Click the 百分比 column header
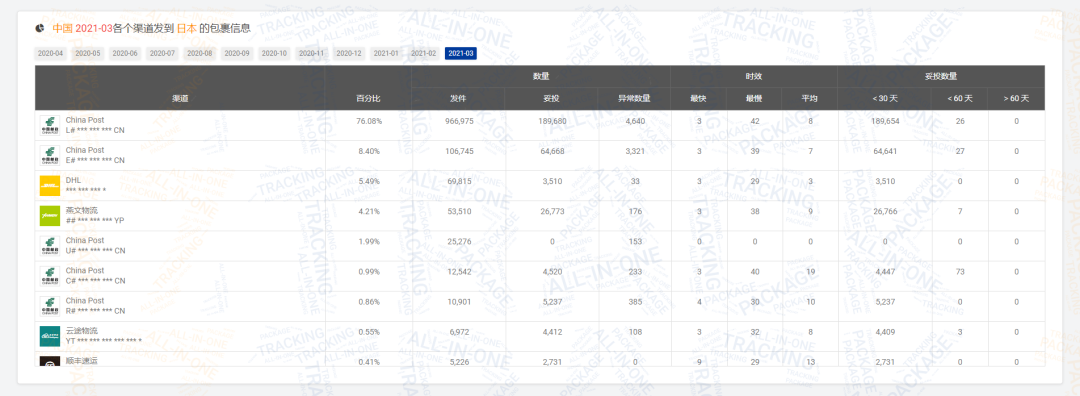Screen dimensions: 1080x396 click(368, 98)
